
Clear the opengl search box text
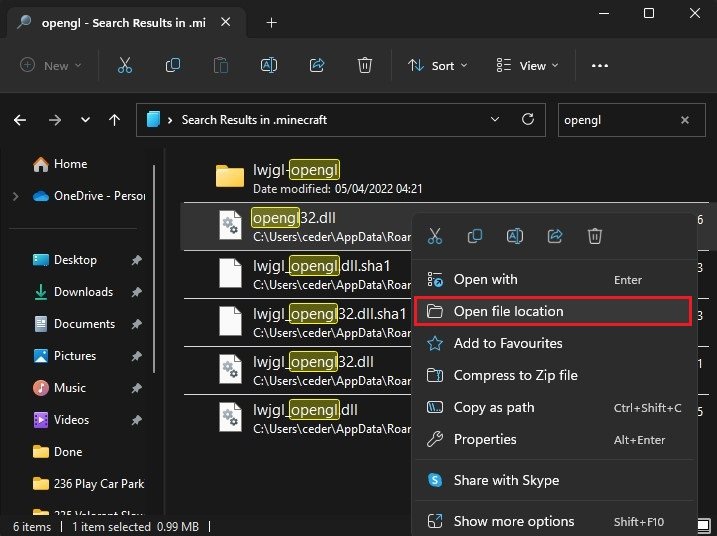(x=685, y=120)
